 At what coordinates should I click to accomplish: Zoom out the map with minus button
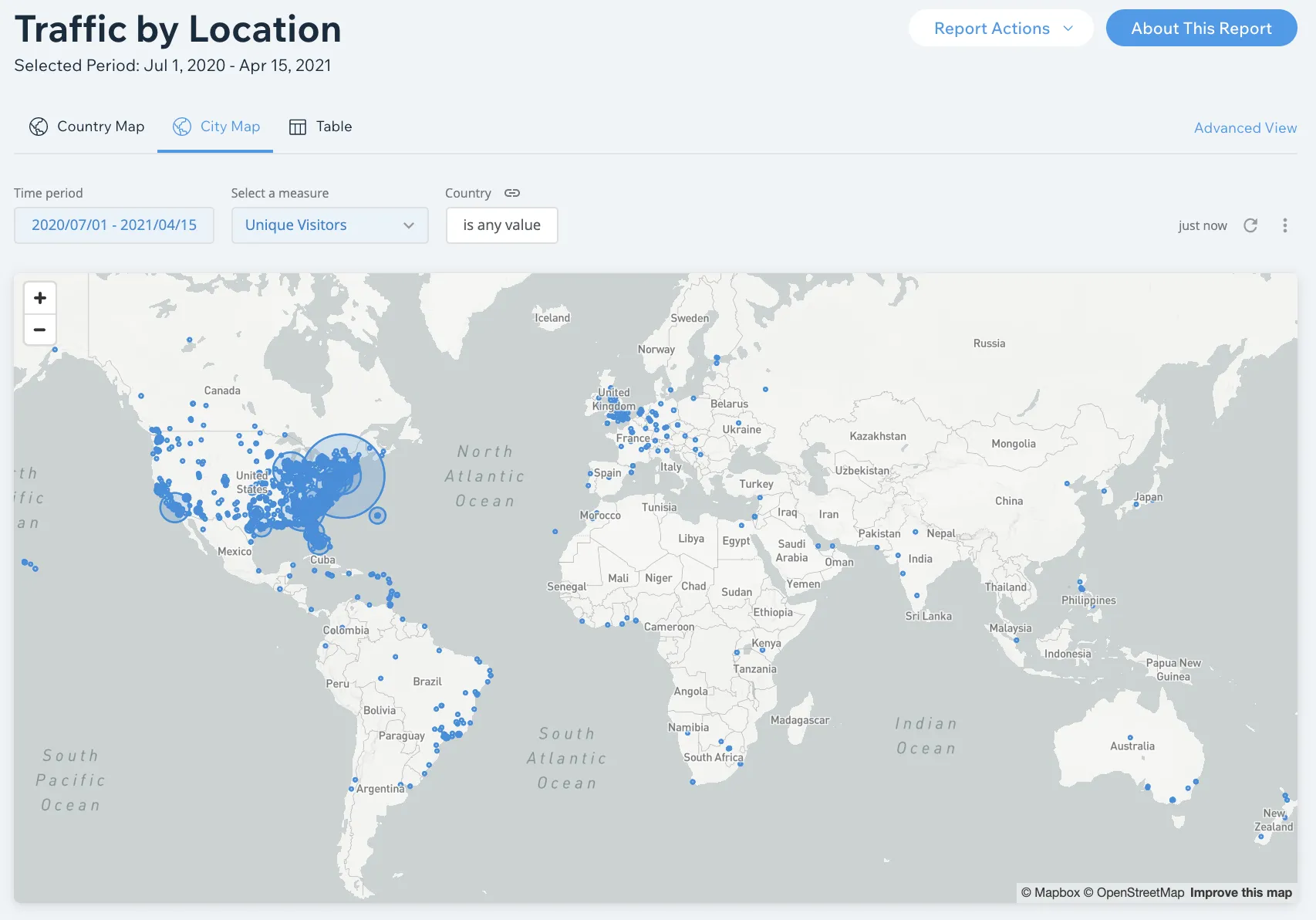pos(40,330)
